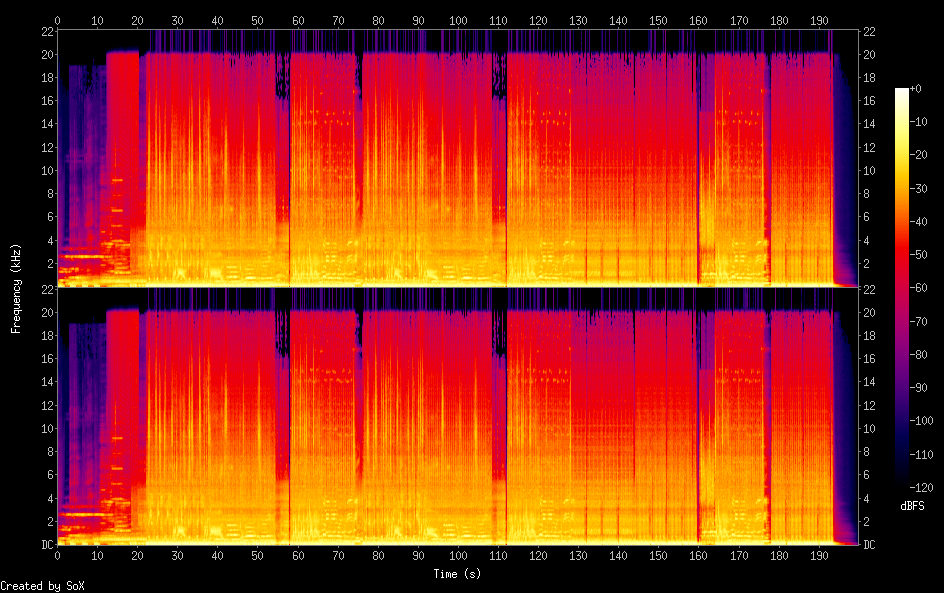Screen dimensions: 944x593
Task: Click the "Time (s)" axis label
Action: tap(458, 574)
